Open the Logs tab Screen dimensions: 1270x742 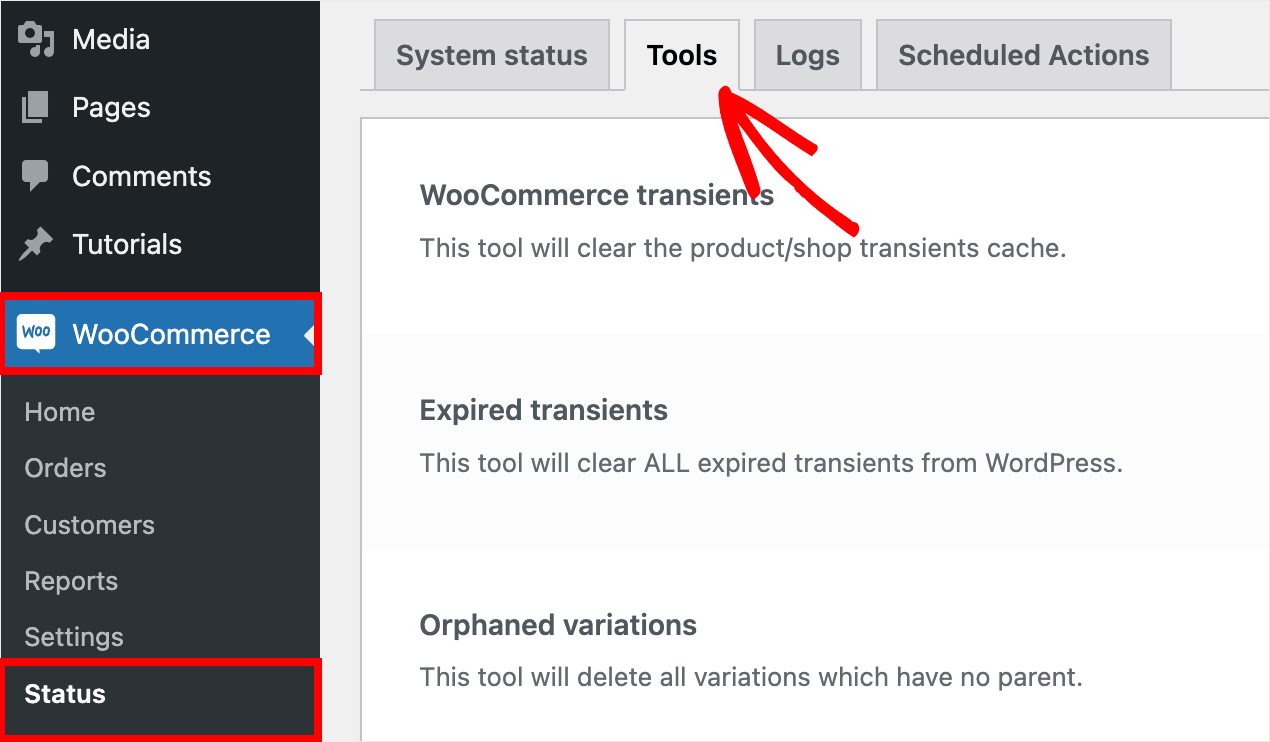point(807,55)
